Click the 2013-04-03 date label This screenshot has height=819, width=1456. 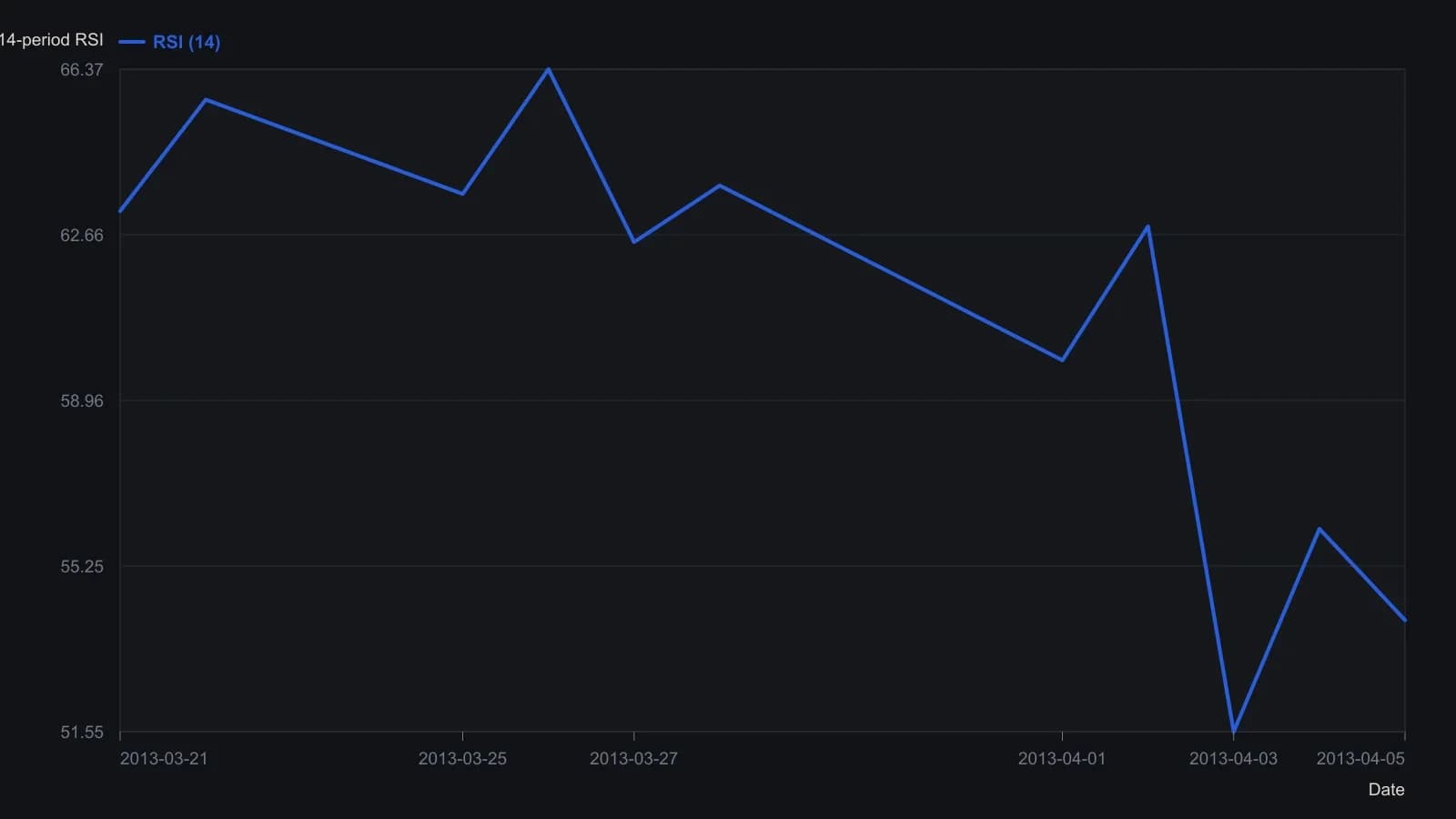1233,759
